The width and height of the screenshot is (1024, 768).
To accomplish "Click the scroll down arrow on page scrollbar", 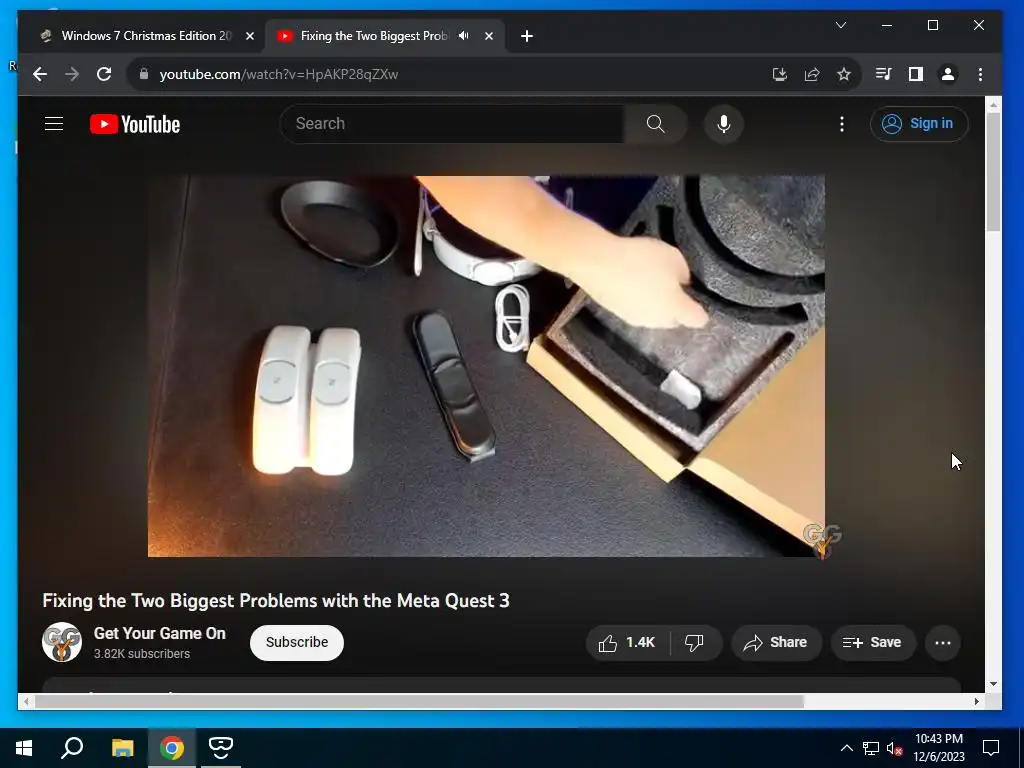I will point(993,684).
